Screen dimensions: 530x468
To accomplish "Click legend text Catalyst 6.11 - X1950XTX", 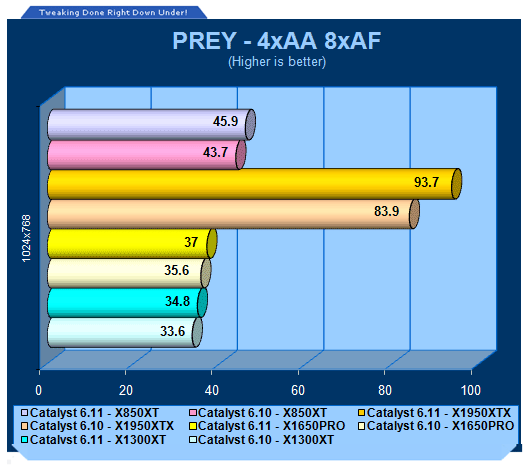I will pyautogui.click(x=439, y=413).
